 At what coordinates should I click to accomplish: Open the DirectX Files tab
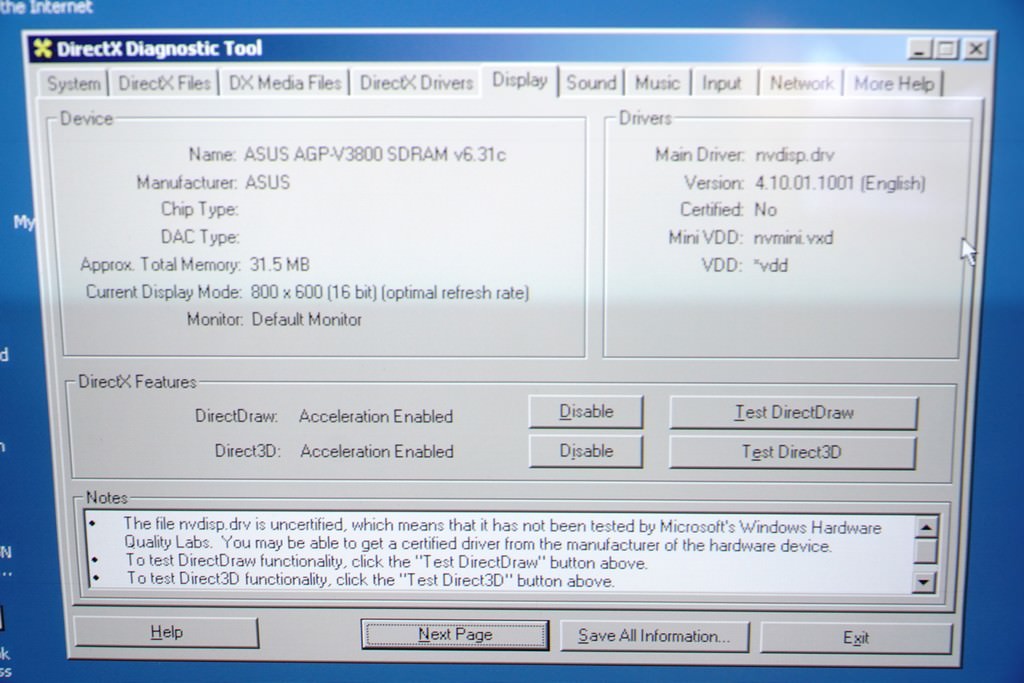[x=165, y=84]
